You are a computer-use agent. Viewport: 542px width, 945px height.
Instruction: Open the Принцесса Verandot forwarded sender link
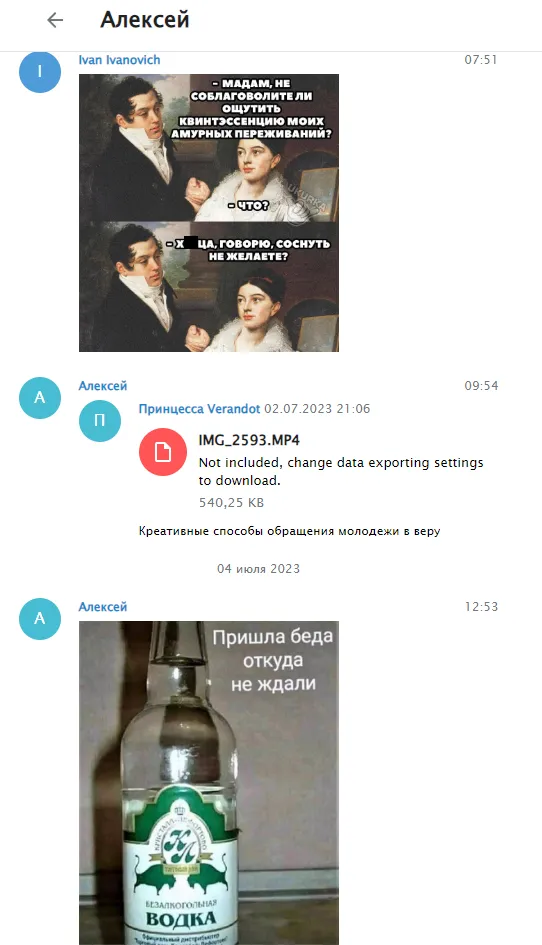coord(200,409)
